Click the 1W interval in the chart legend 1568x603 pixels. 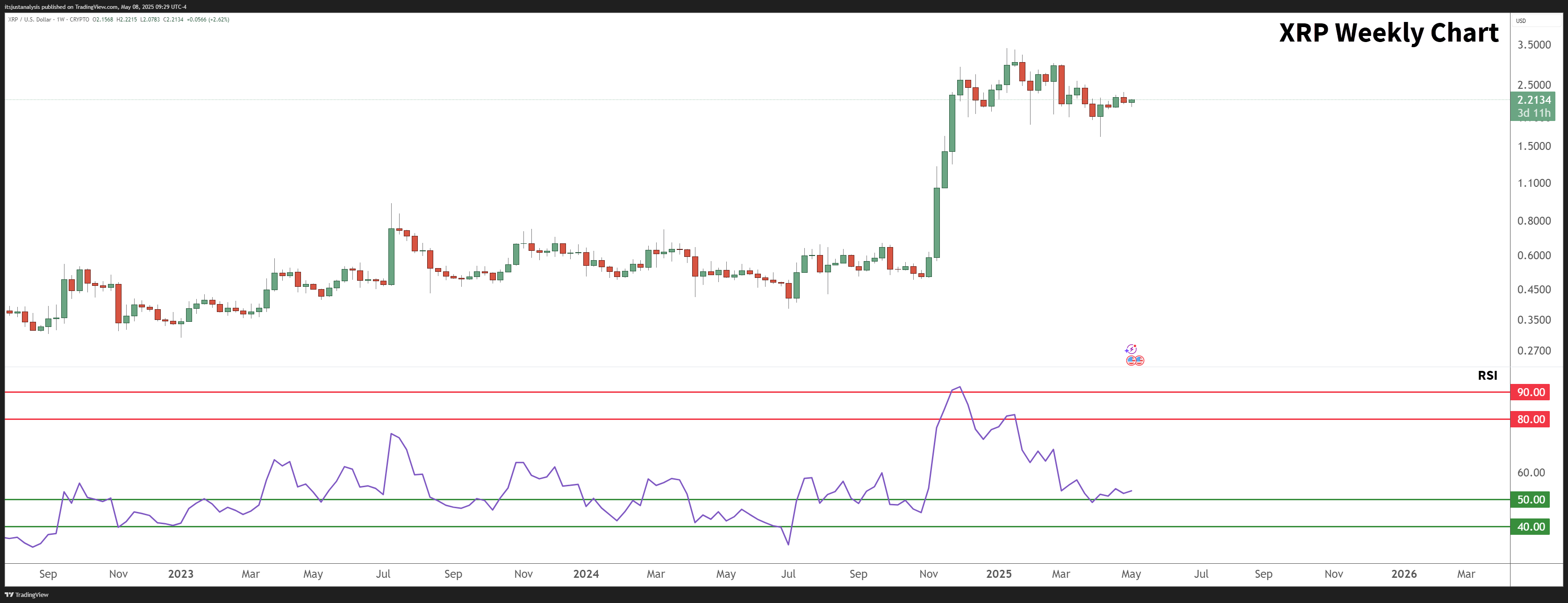coord(60,20)
